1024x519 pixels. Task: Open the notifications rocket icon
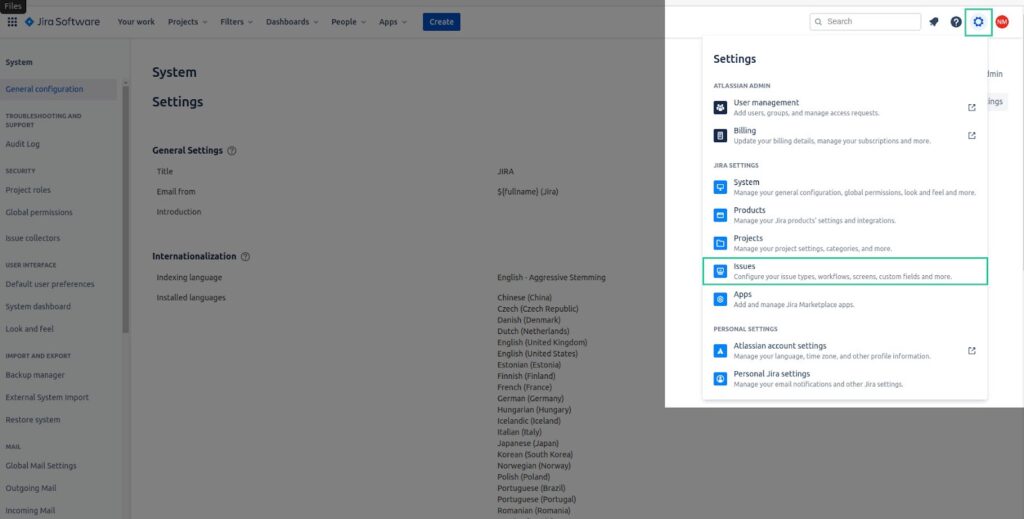coord(934,22)
